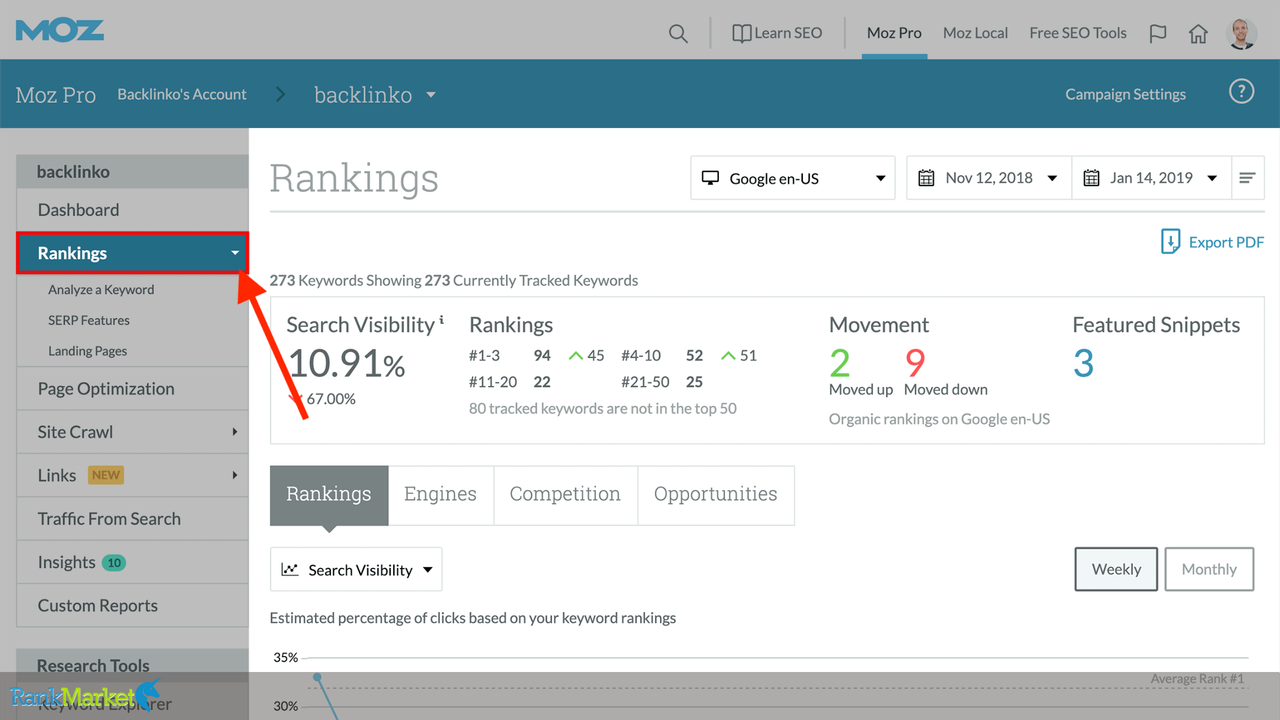Click the Export PDF link
The width and height of the screenshot is (1280, 720).
[x=1226, y=242]
